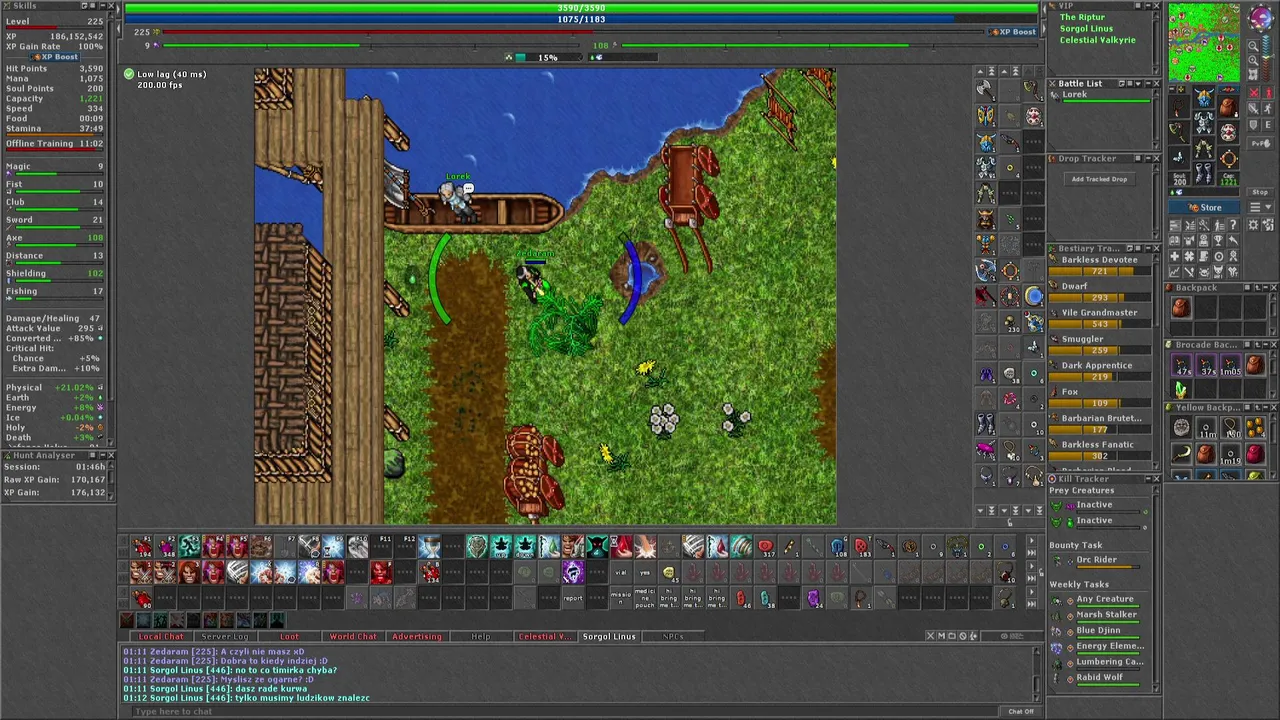
Task: Open the Server Log tab
Action: (x=225, y=636)
